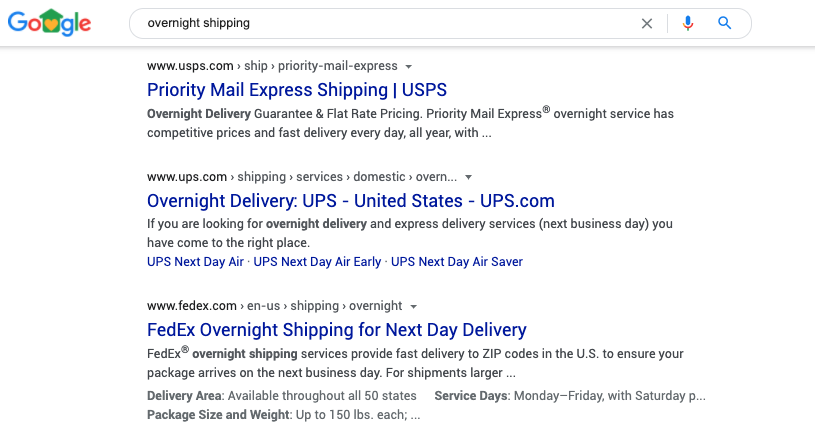Click the www.fedex.com breadcrumb URL
The height and width of the screenshot is (435, 815).
pos(192,306)
